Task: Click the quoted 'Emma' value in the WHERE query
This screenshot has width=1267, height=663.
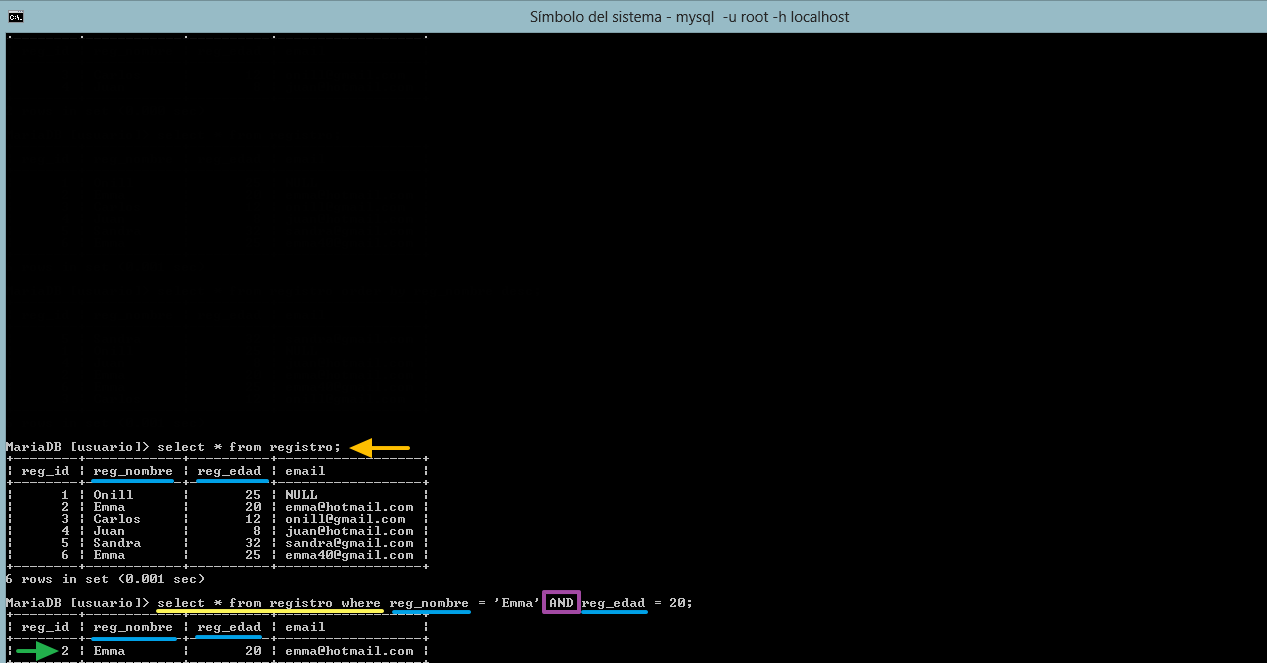Action: click(517, 603)
